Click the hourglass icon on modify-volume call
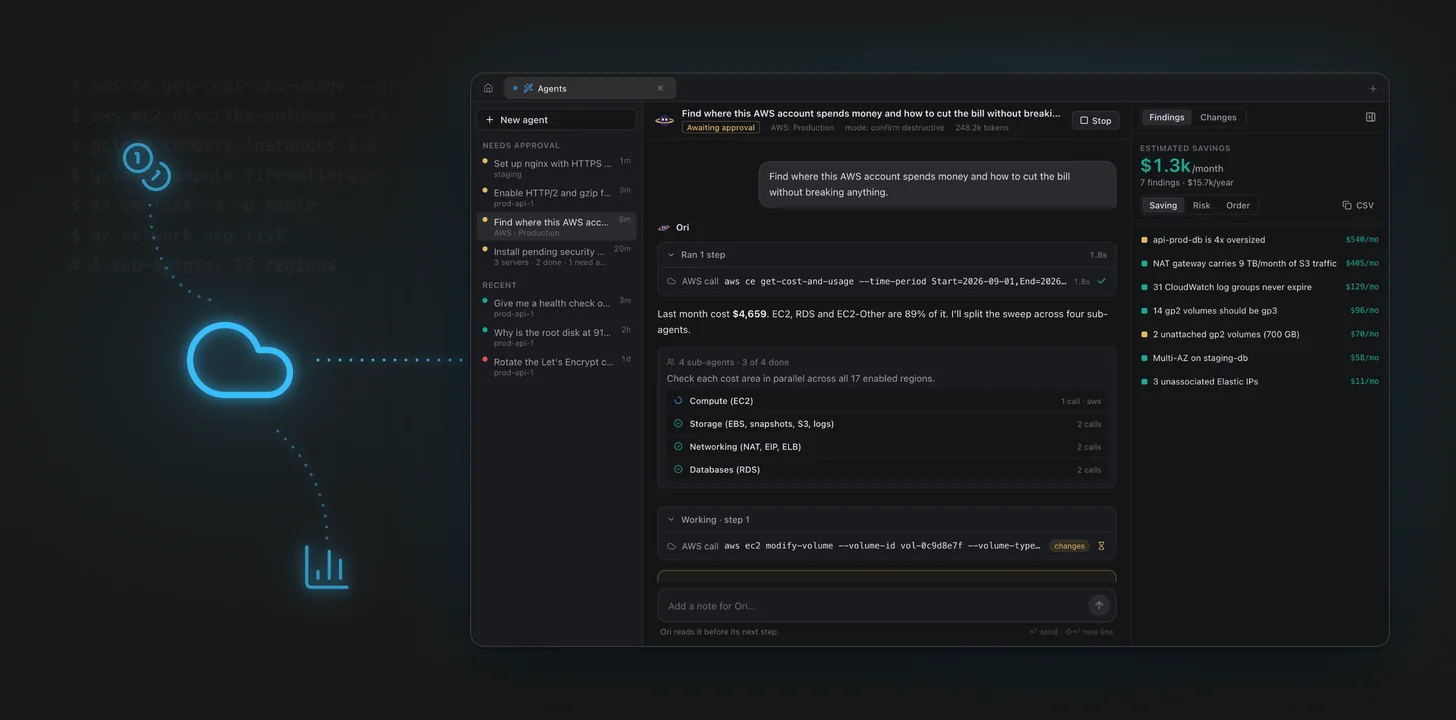 pyautogui.click(x=1101, y=546)
